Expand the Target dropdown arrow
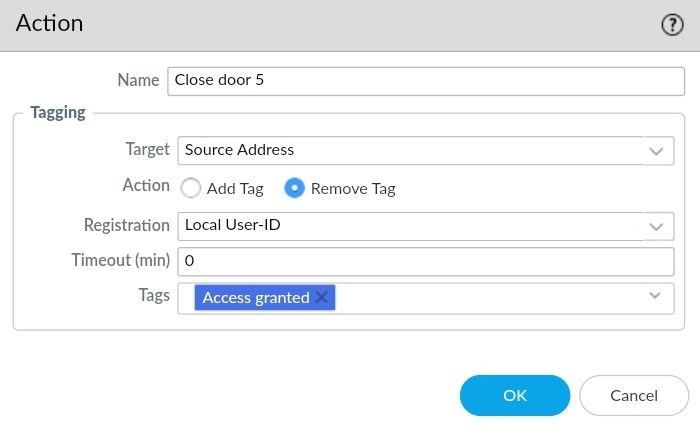 click(656, 151)
